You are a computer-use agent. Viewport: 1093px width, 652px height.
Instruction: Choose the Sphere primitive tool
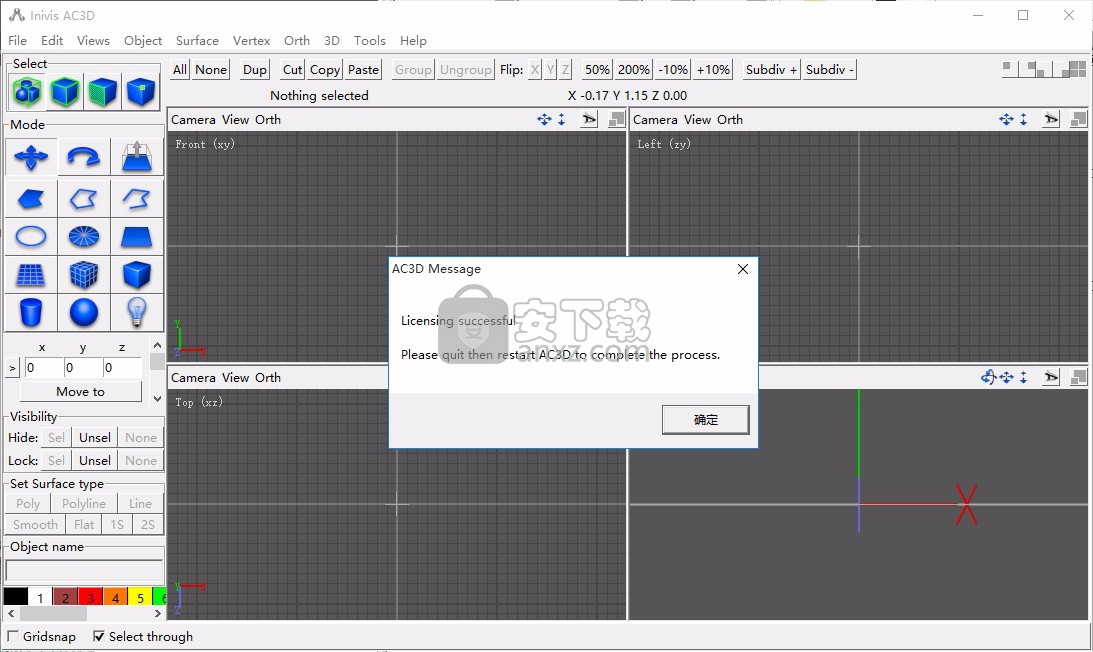pyautogui.click(x=84, y=312)
